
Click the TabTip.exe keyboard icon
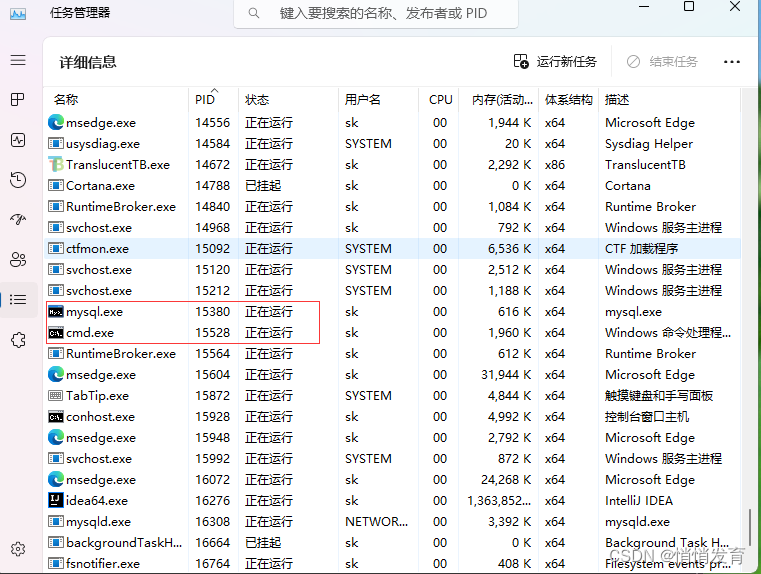point(56,395)
